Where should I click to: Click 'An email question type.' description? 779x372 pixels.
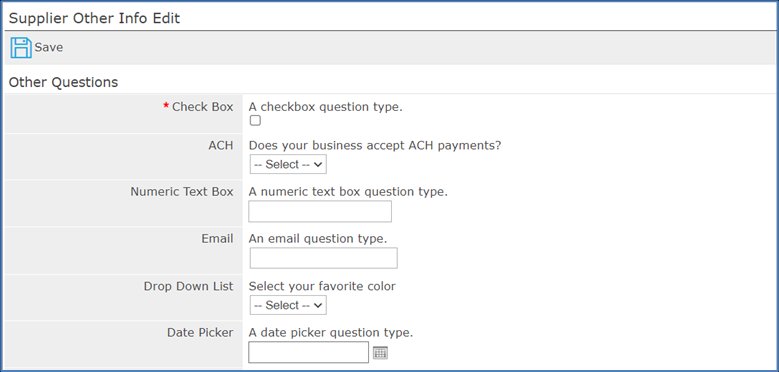click(317, 238)
